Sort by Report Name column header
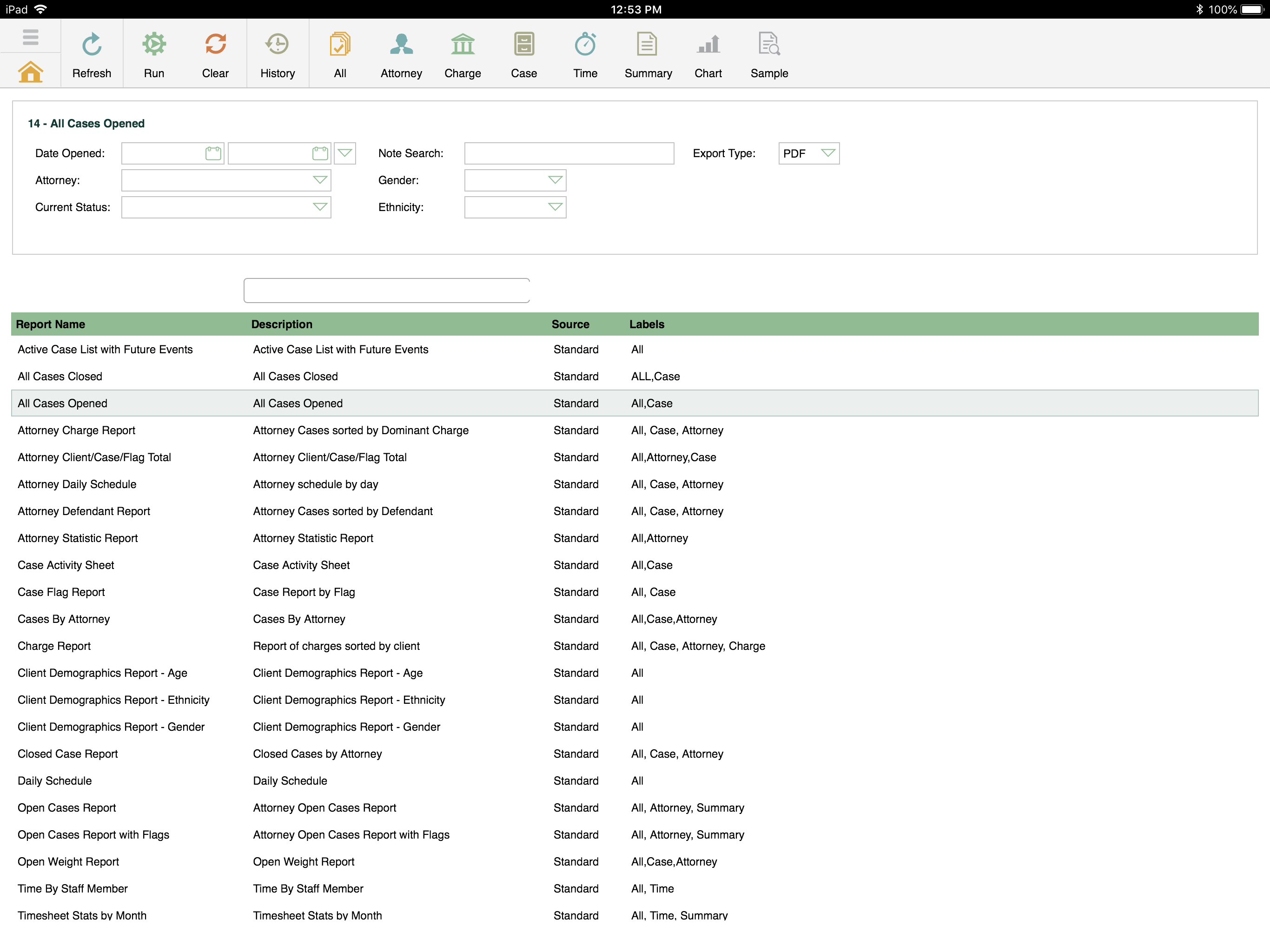The height and width of the screenshot is (952, 1270). 51,324
